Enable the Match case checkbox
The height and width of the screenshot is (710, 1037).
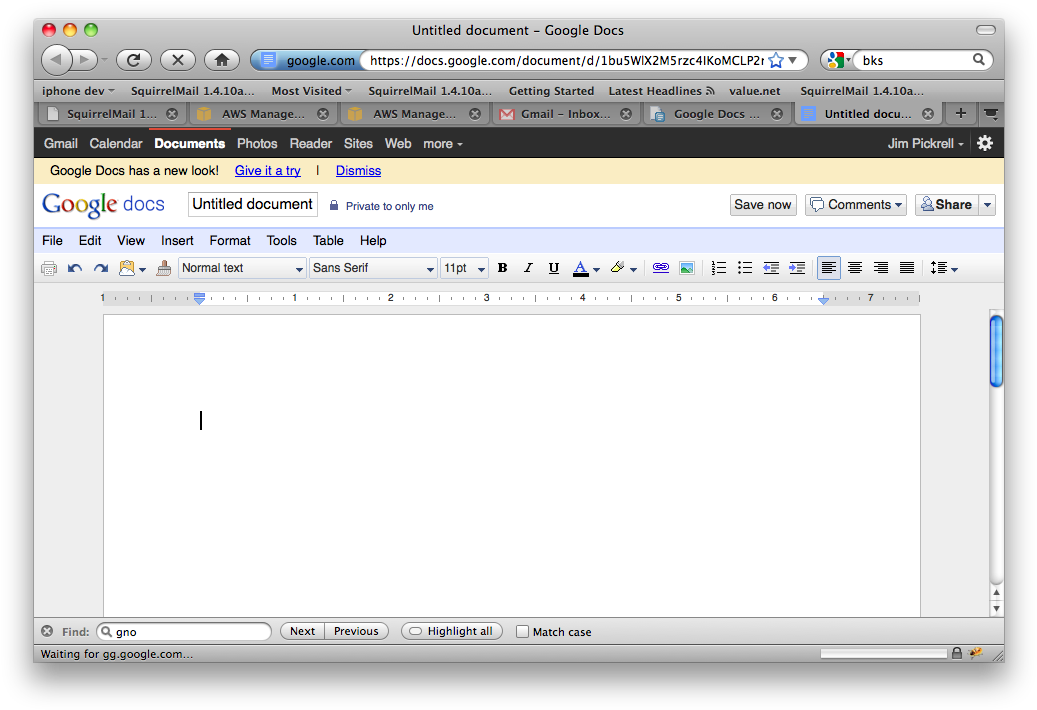click(523, 631)
